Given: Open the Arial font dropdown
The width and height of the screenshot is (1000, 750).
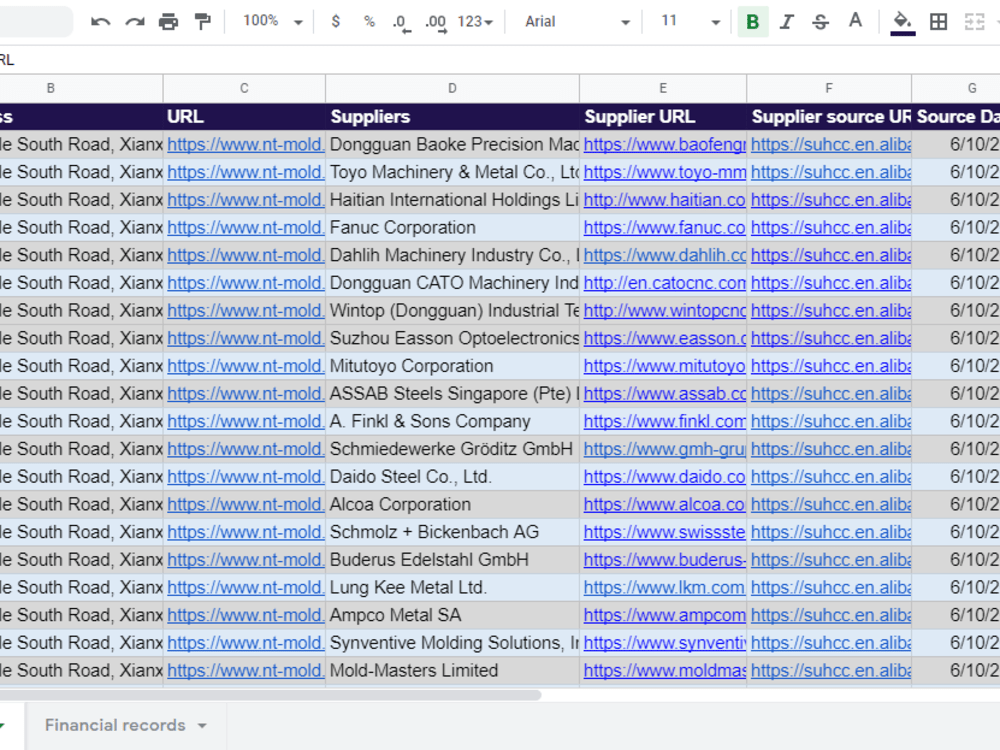Looking at the screenshot, I should (577, 22).
